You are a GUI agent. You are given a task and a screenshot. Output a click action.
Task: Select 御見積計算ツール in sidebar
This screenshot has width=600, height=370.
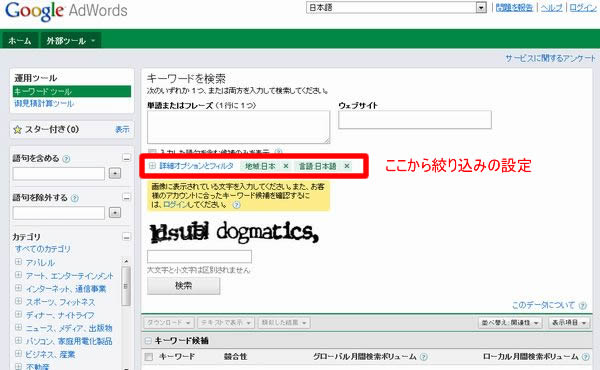(x=44, y=103)
